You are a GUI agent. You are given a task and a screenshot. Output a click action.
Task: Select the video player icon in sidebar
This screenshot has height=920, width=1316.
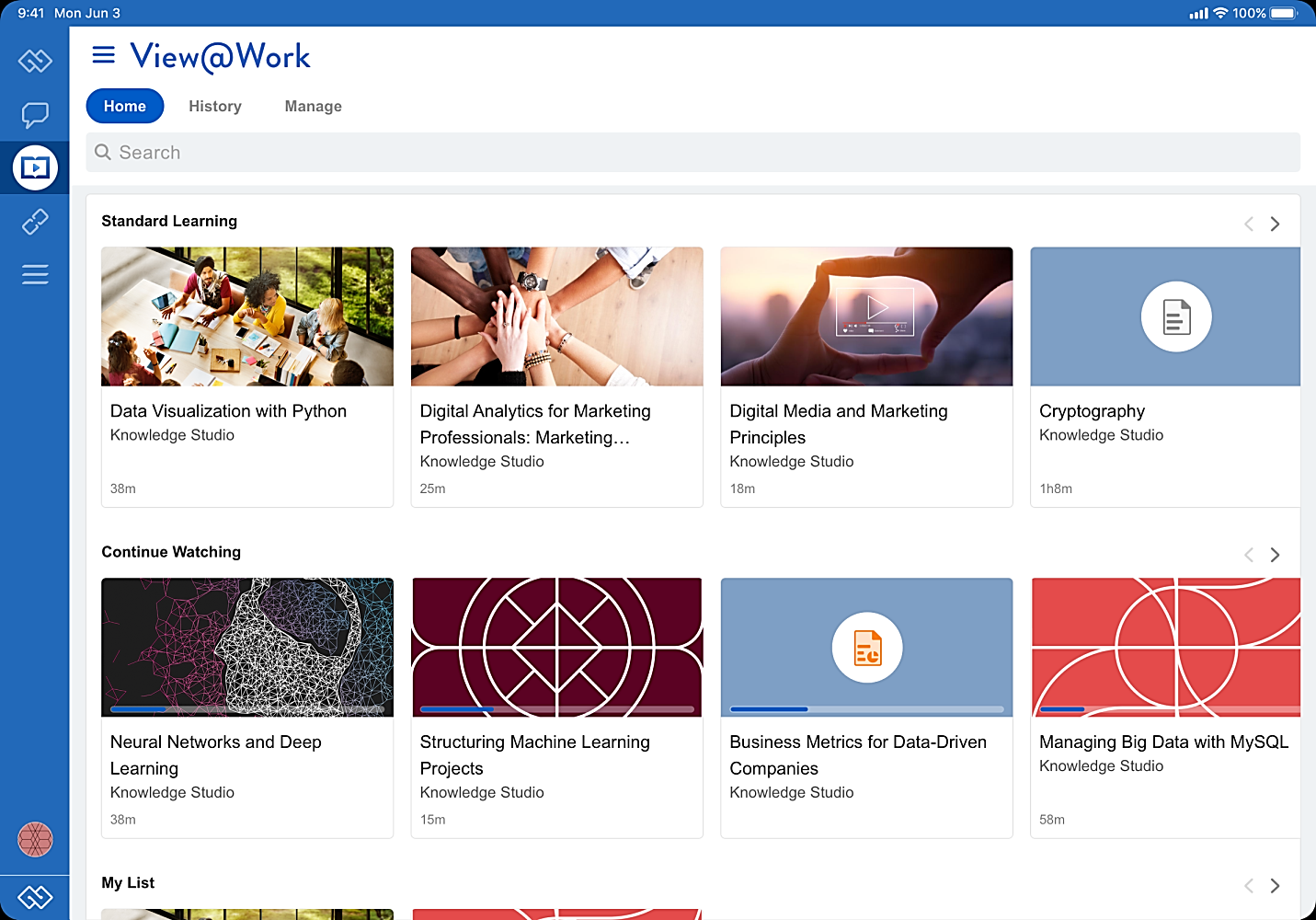[35, 167]
